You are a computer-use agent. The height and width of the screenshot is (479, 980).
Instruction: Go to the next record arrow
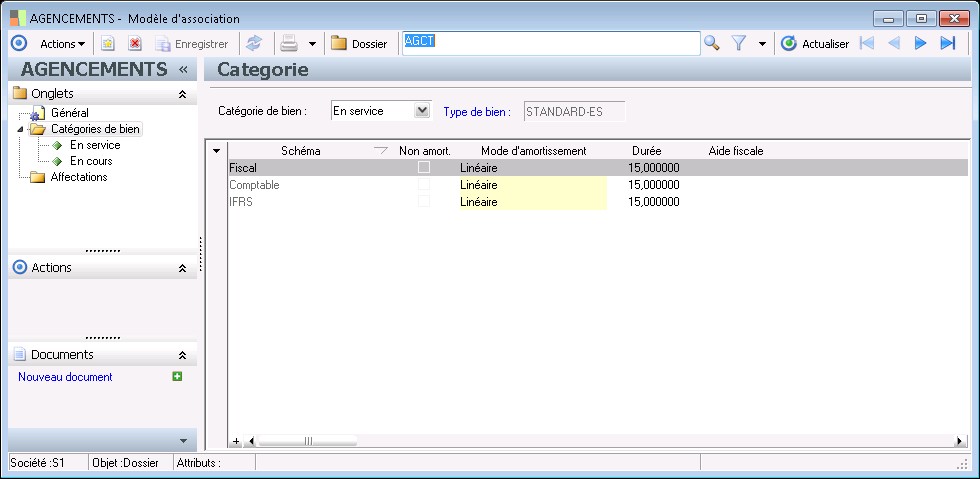click(921, 43)
